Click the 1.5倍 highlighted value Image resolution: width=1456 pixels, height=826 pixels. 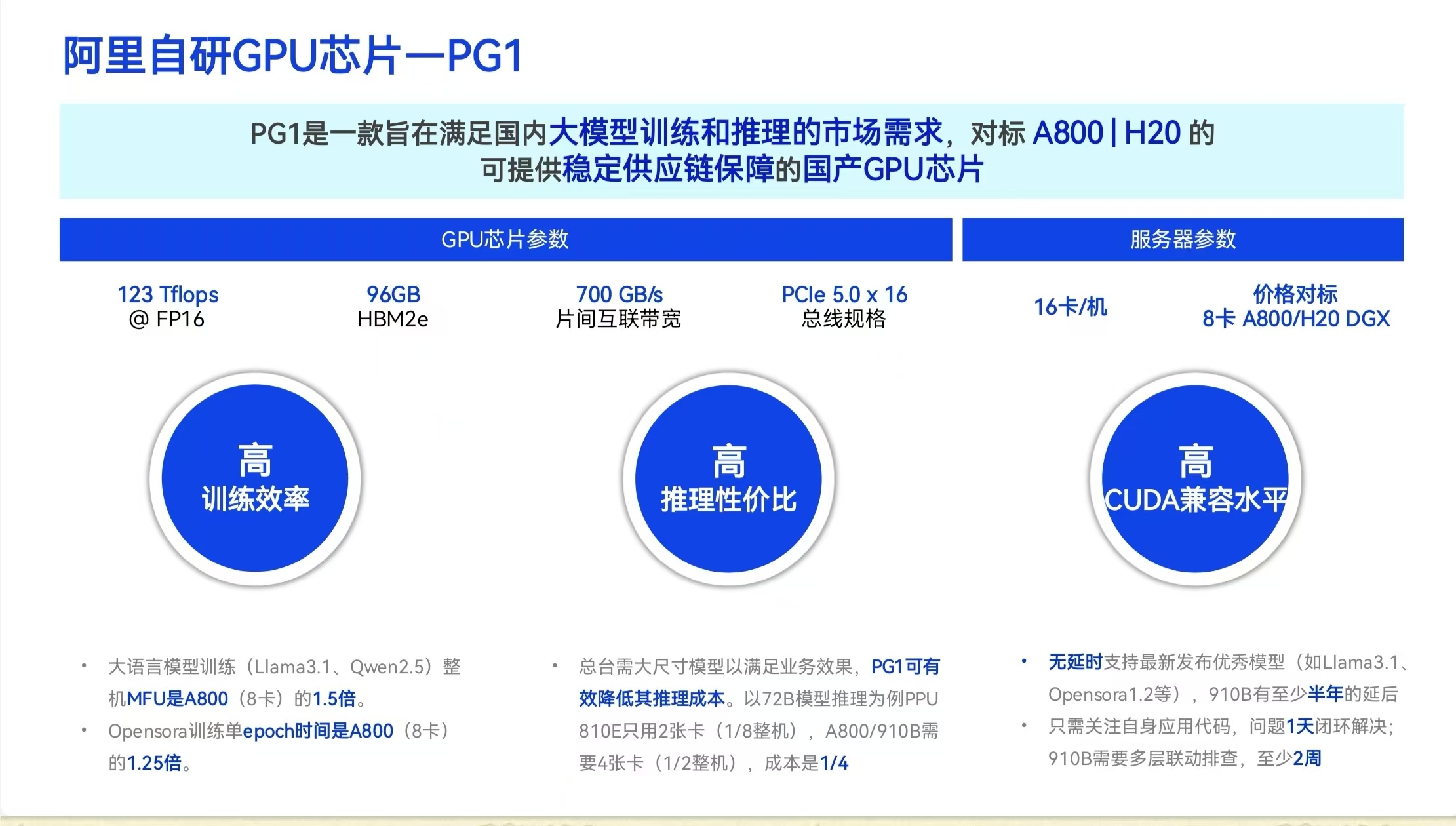(334, 699)
